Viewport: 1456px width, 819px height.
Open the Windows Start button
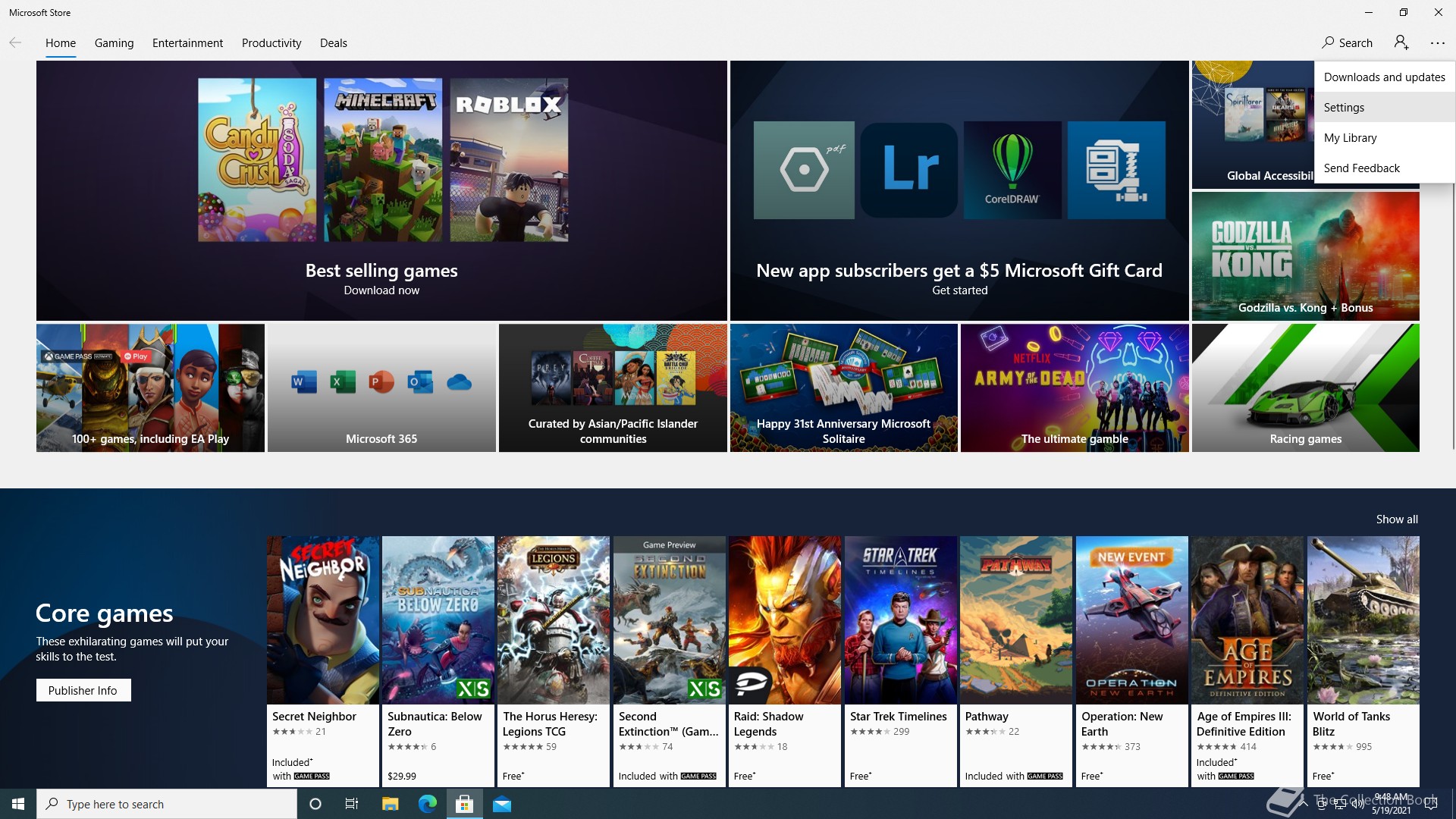point(18,804)
